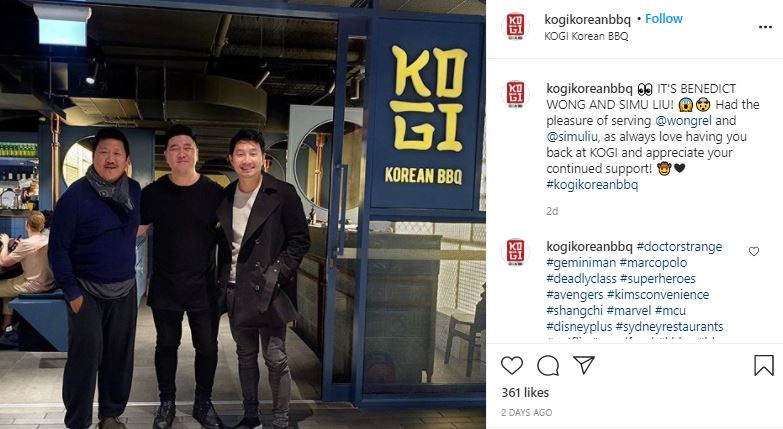The height and width of the screenshot is (429, 783).
Task: Click the post photo of three men
Action: 243,215
